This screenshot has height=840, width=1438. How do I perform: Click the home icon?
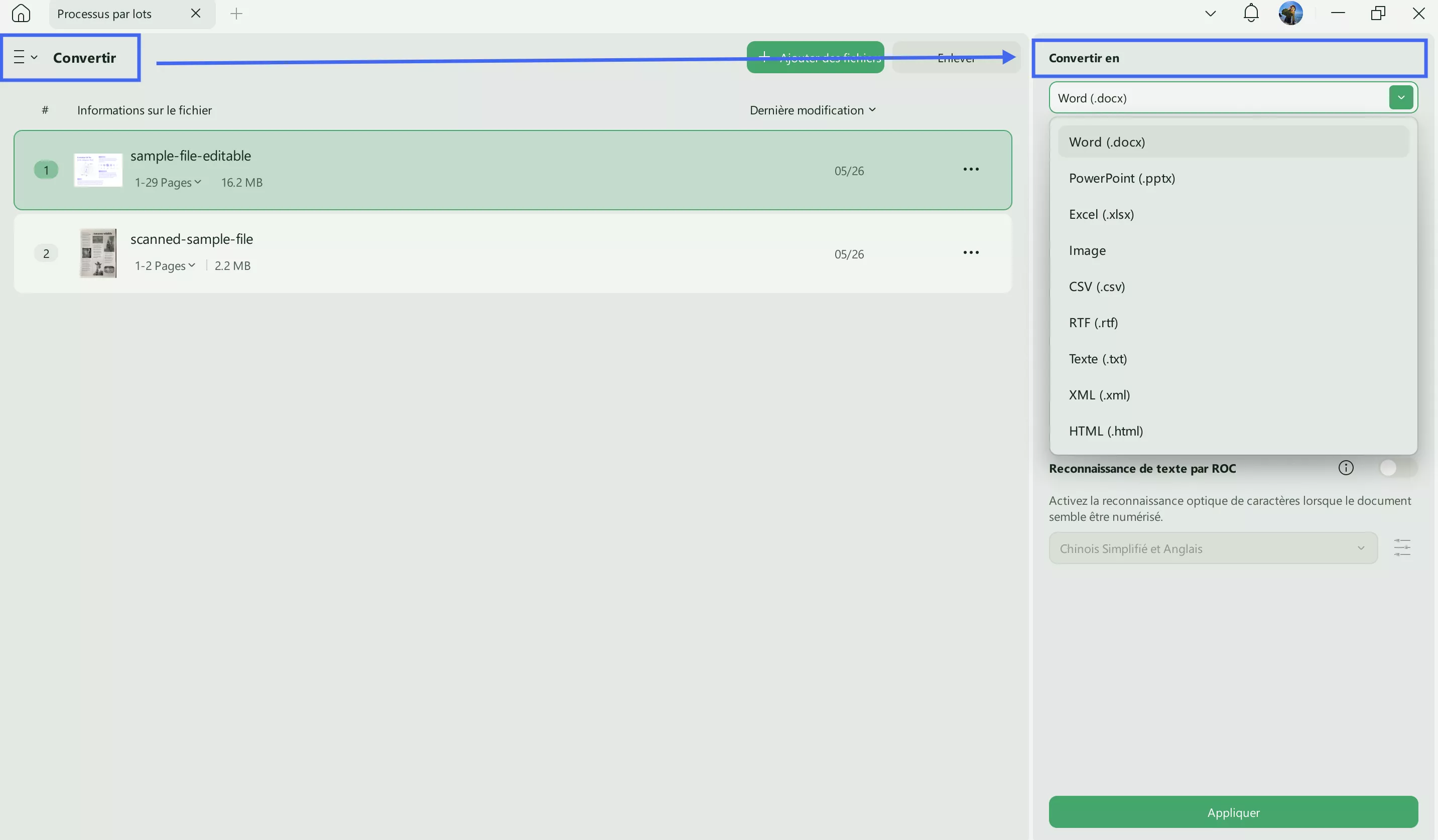(x=21, y=13)
